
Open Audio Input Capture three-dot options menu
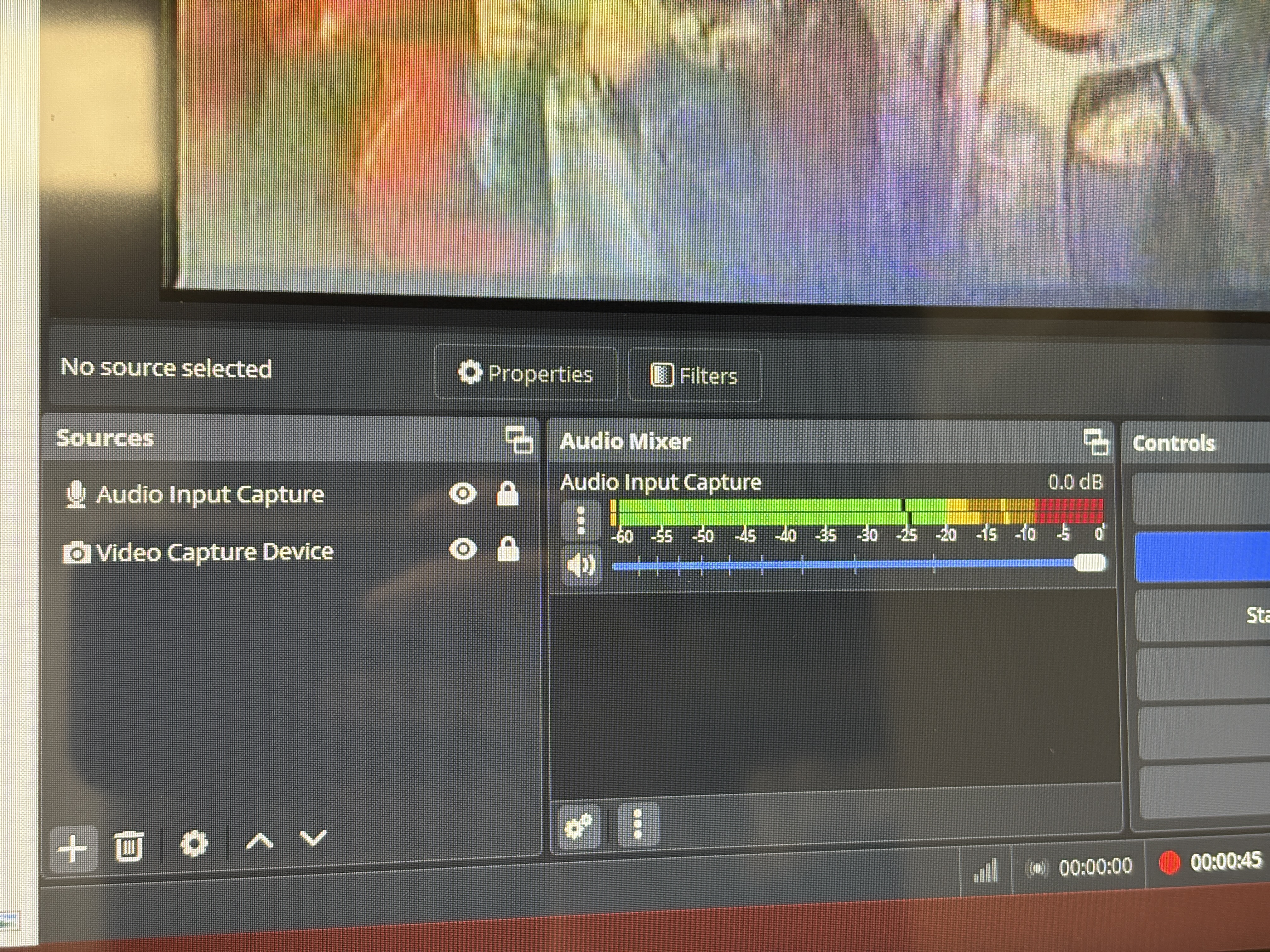click(581, 520)
